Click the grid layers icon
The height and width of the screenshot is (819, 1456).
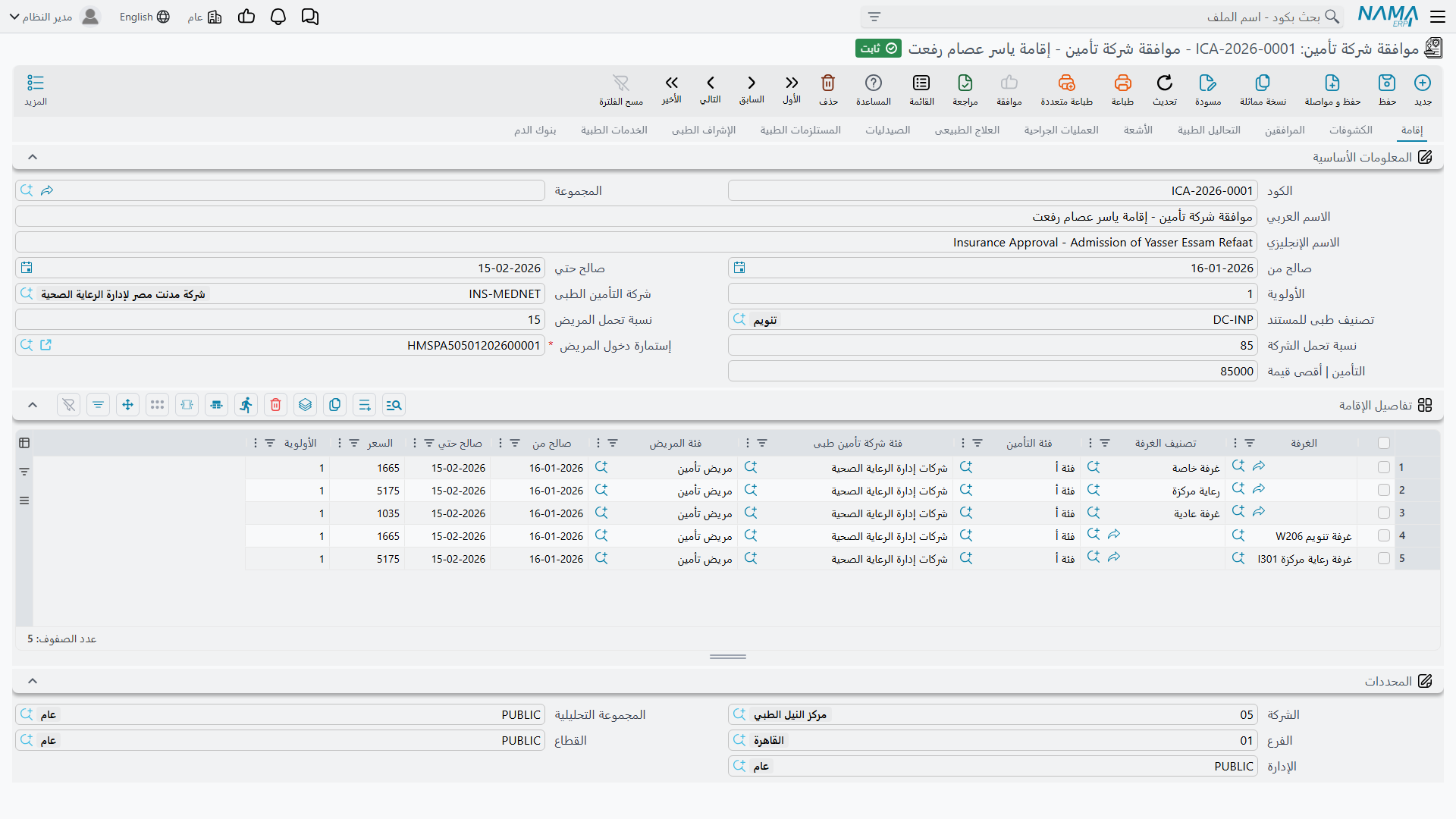point(306,405)
